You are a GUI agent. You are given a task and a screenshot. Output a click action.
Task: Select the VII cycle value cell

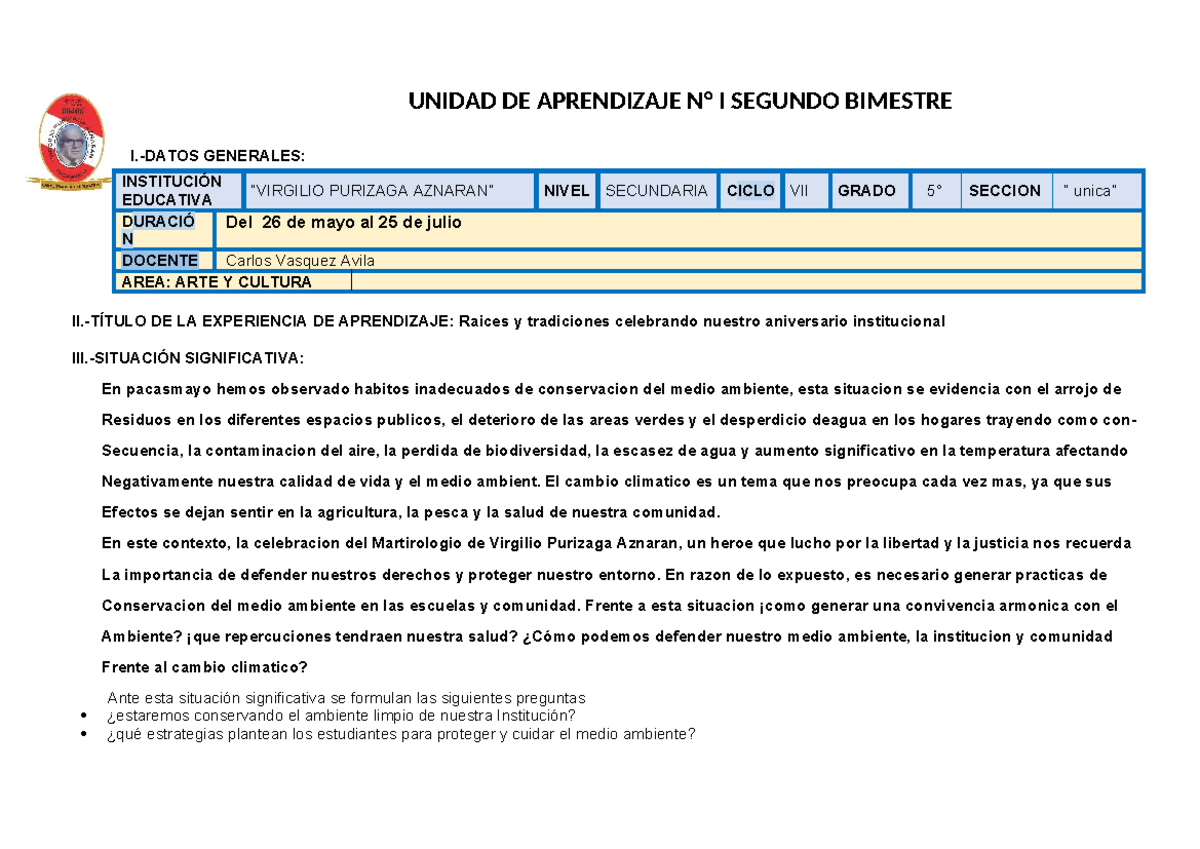[x=806, y=190]
